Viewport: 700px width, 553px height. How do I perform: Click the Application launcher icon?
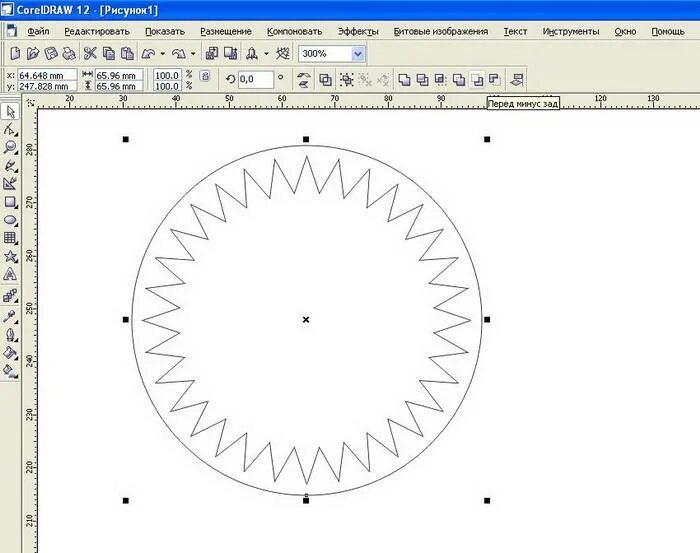[252, 54]
